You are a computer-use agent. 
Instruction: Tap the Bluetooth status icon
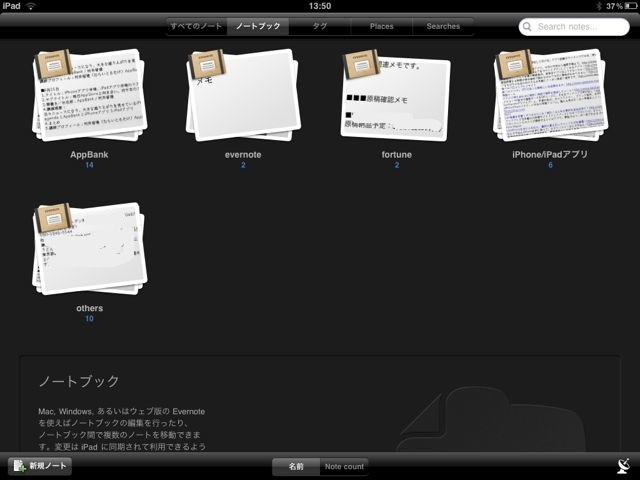[599, 6]
